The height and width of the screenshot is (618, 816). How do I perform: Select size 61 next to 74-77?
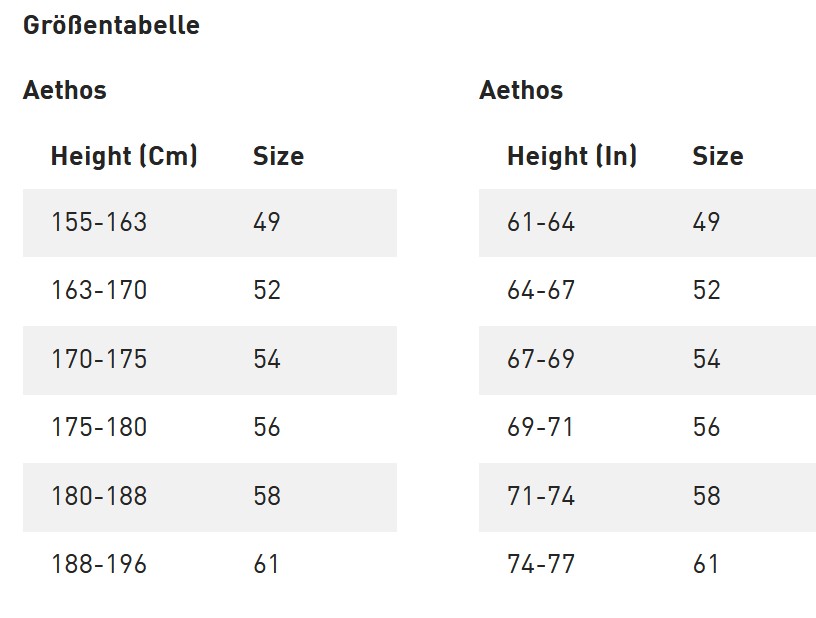point(706,564)
